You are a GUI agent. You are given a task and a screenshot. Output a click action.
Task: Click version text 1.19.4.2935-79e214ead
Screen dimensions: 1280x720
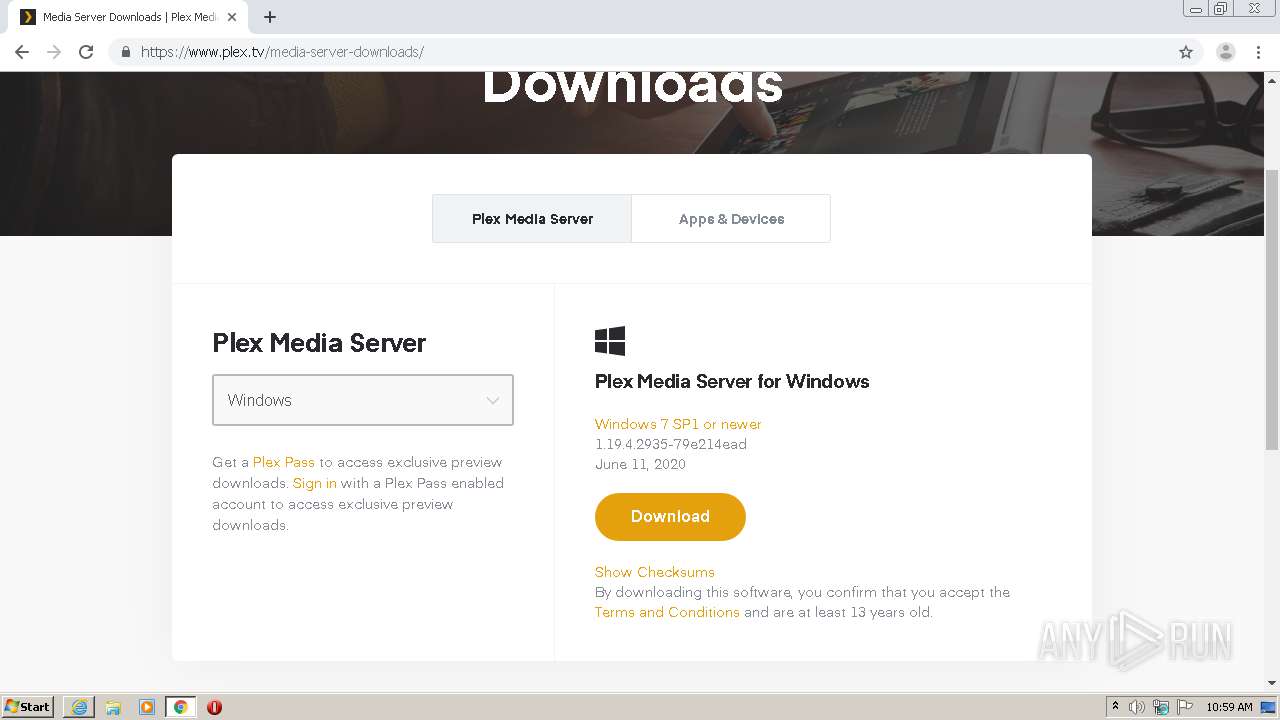coord(671,444)
